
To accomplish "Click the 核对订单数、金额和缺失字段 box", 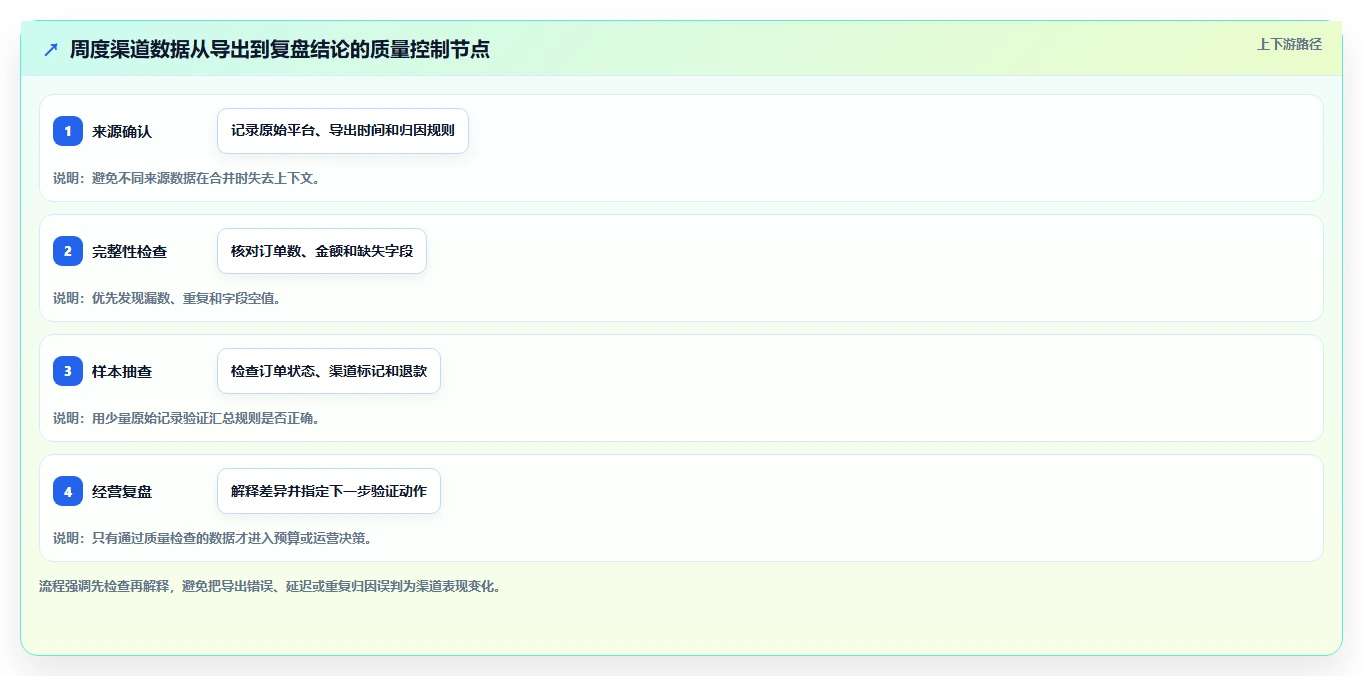I will pyautogui.click(x=322, y=251).
